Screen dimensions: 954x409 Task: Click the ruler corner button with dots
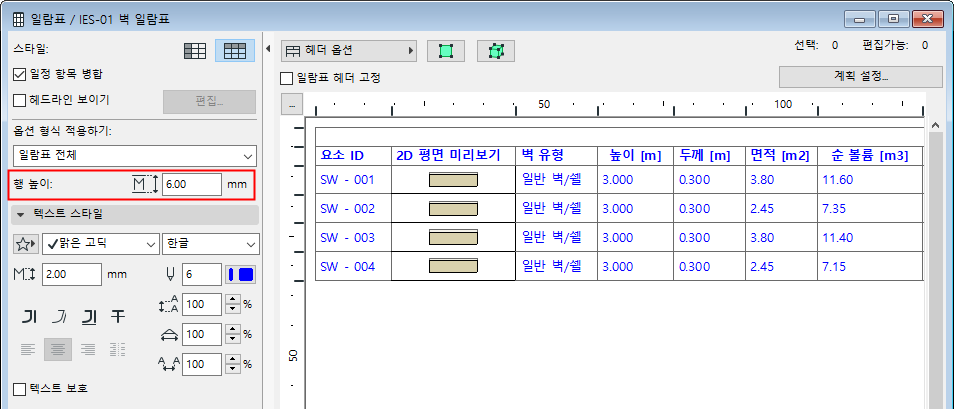pos(292,105)
